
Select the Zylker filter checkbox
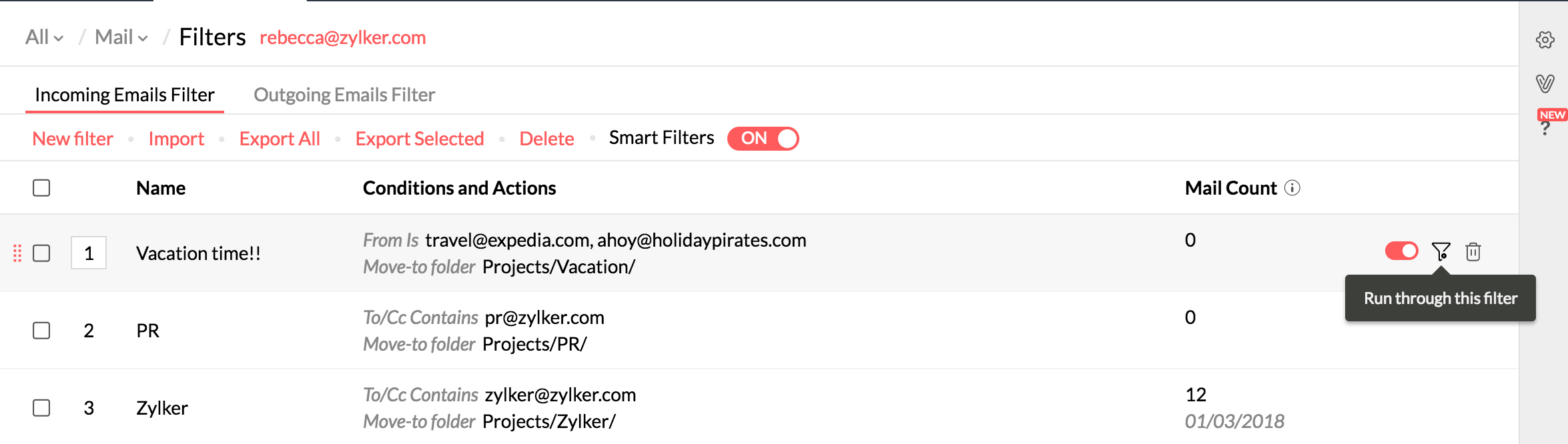(41, 408)
